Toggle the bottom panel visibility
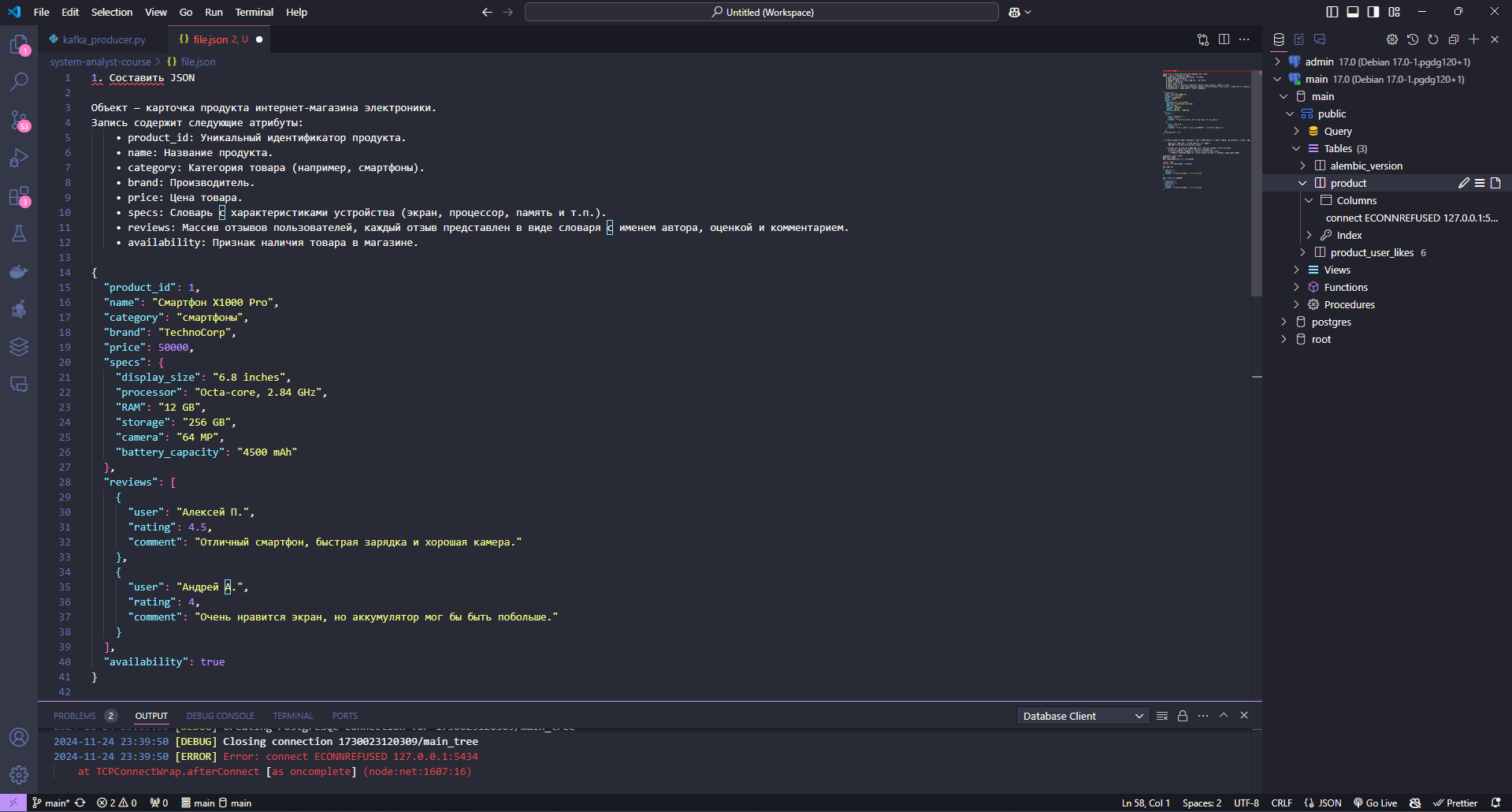The height and width of the screenshot is (812, 1512). [1353, 12]
